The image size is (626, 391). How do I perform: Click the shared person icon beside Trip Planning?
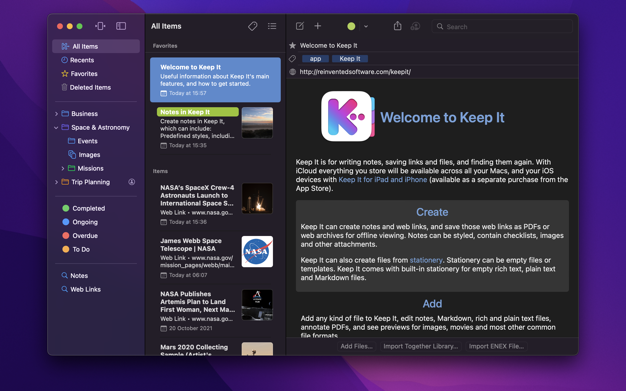(131, 182)
